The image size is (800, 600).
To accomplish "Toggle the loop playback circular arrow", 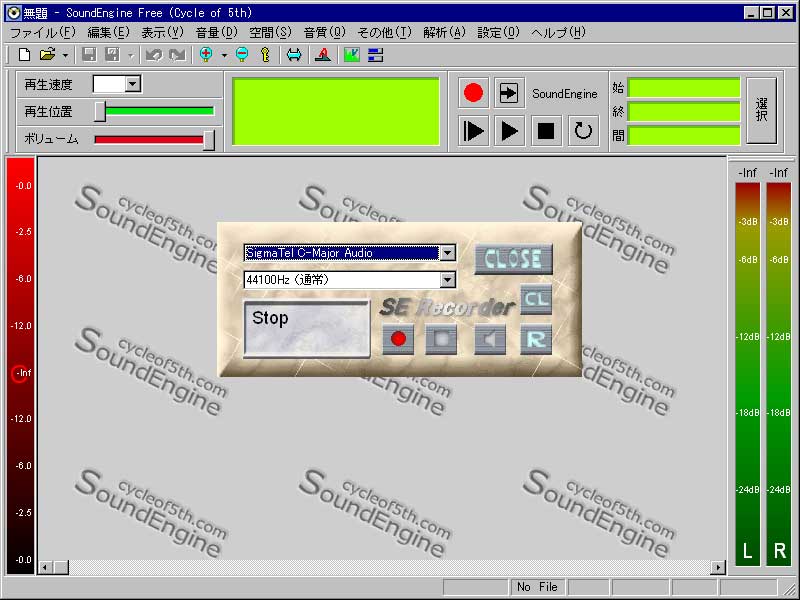I will (583, 131).
